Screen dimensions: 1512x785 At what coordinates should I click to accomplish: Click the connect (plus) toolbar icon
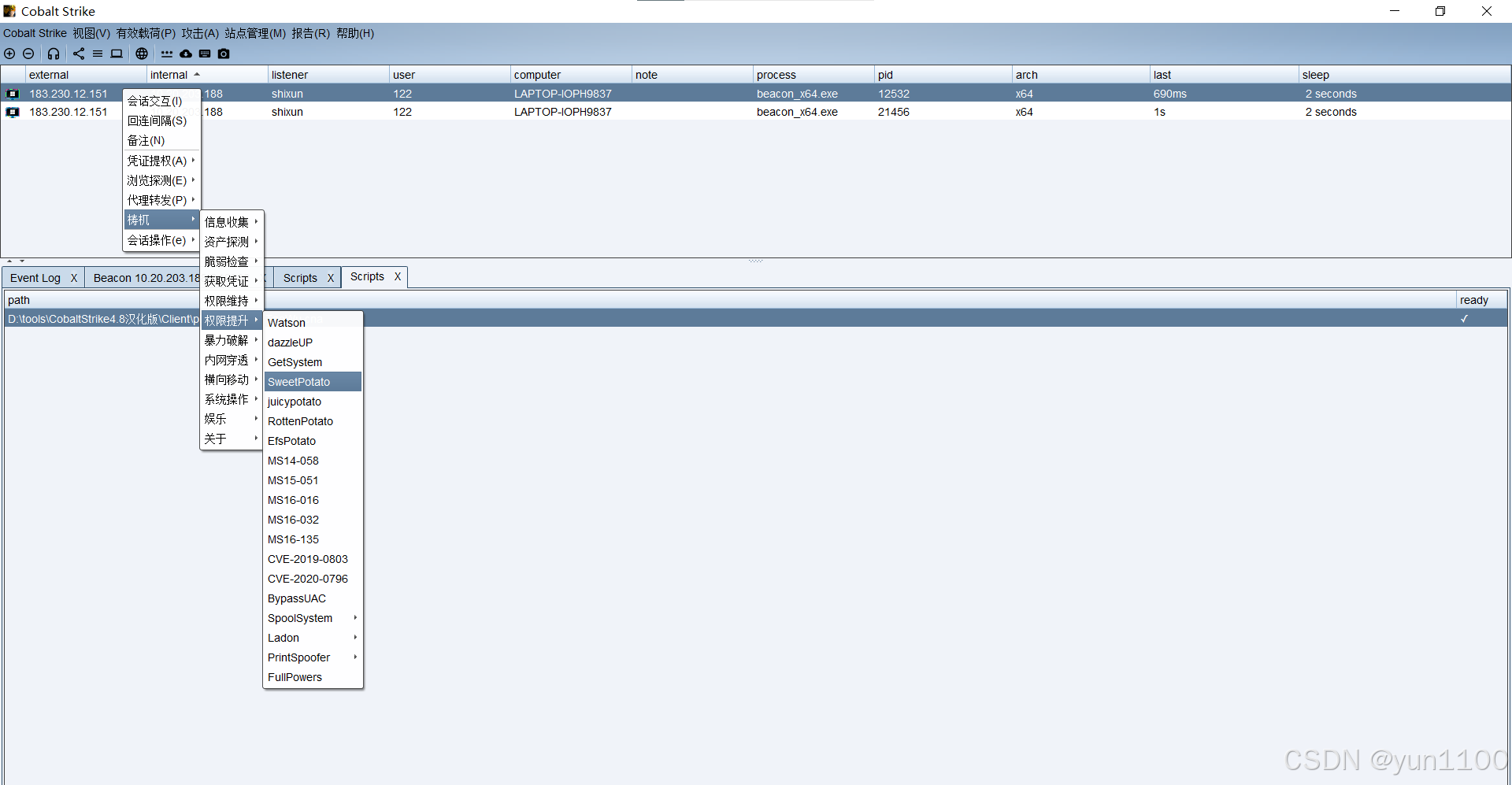click(9, 54)
